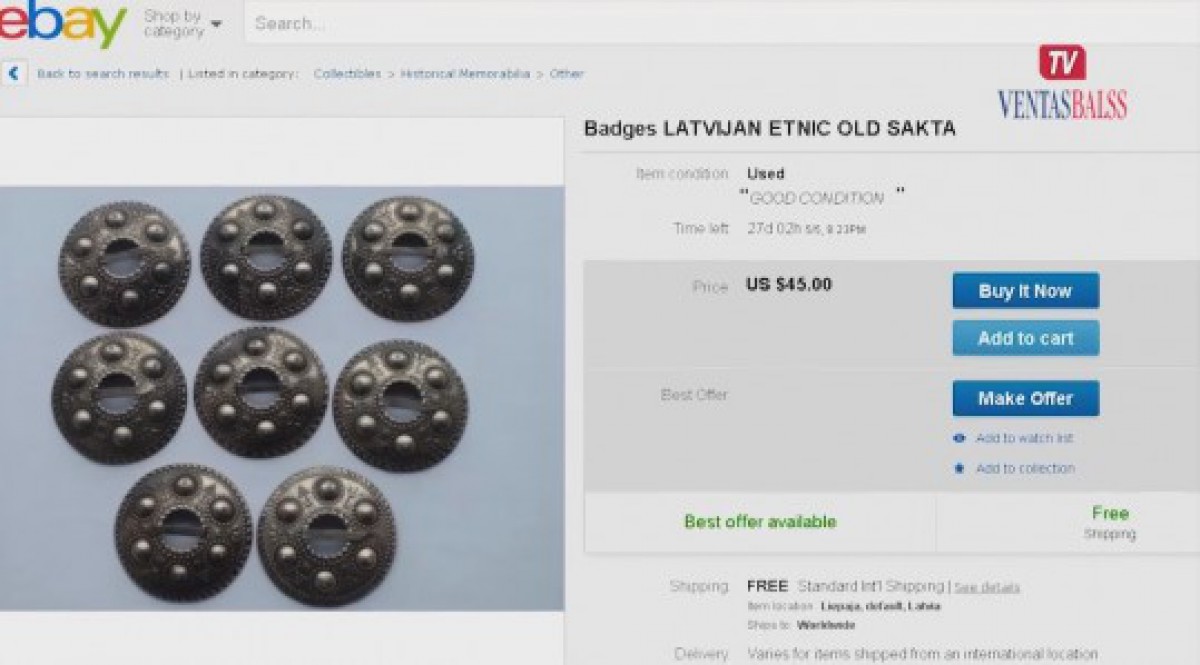Focus the Search input field

(720, 23)
